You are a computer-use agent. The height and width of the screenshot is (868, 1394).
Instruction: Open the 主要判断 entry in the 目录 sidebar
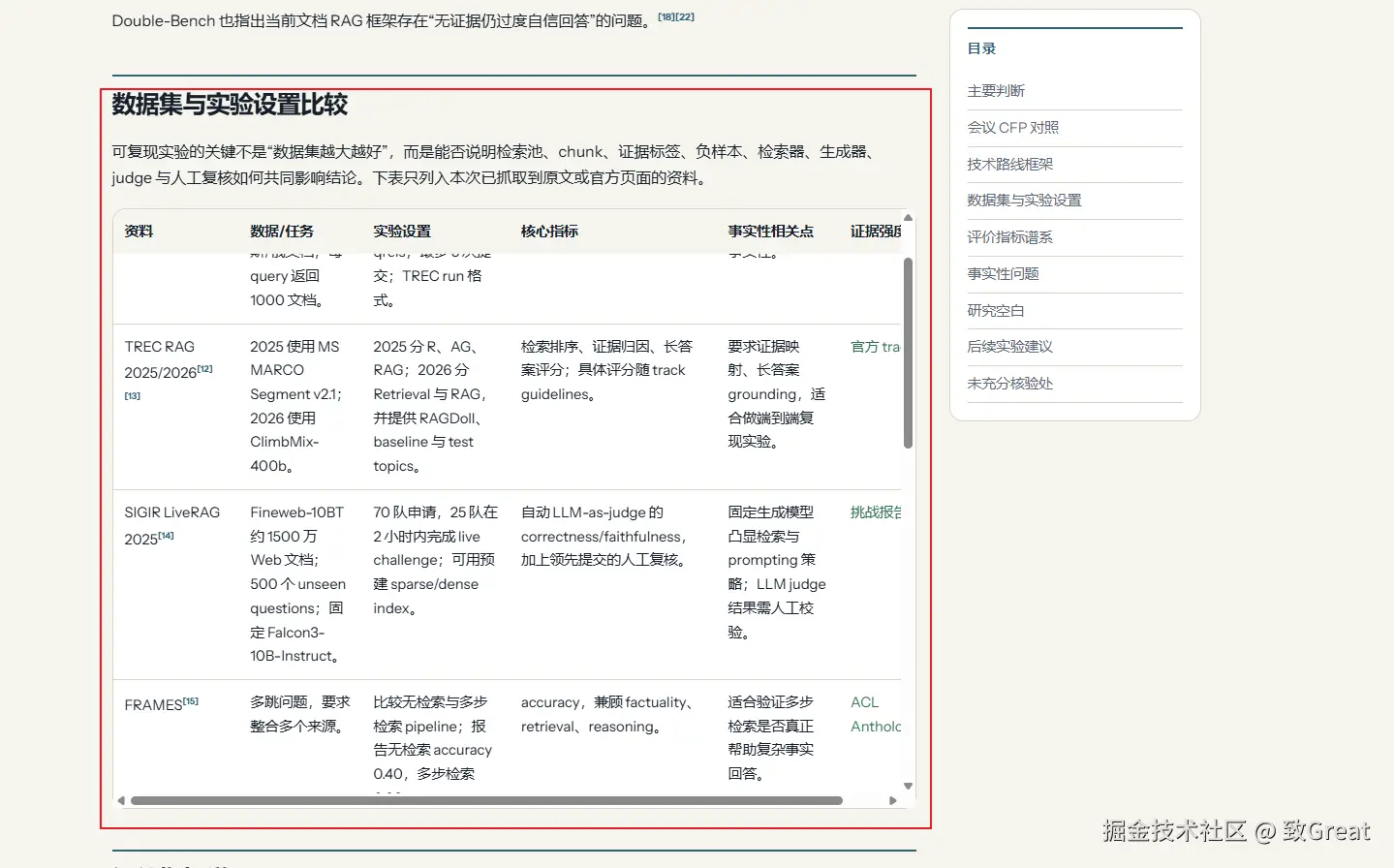point(996,91)
